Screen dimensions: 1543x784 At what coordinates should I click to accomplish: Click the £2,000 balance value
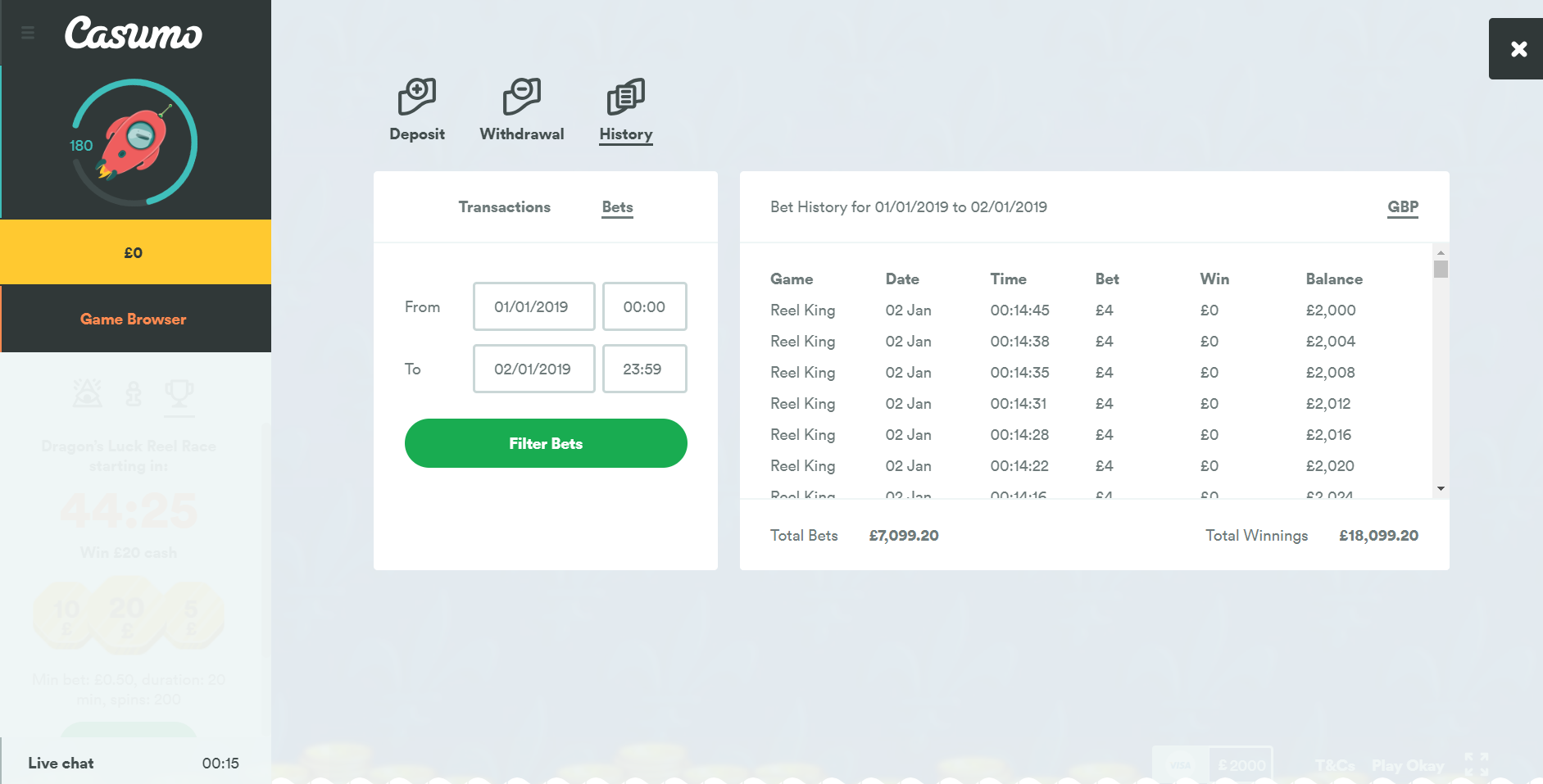point(1331,310)
